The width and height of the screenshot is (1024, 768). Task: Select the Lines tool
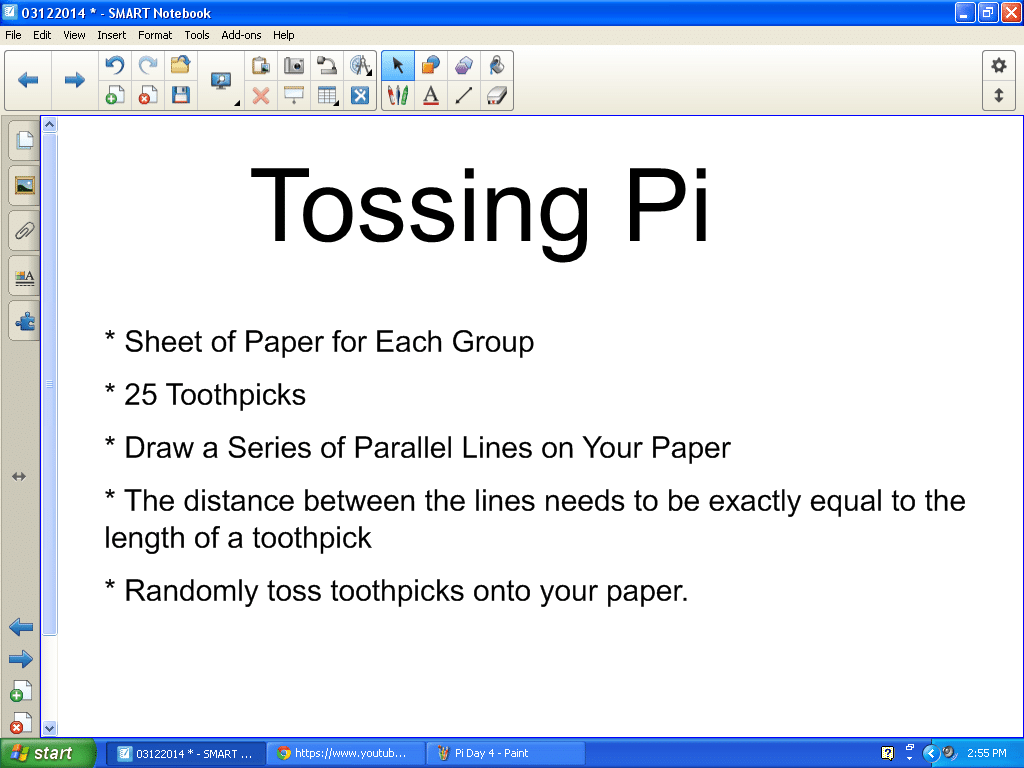point(464,96)
